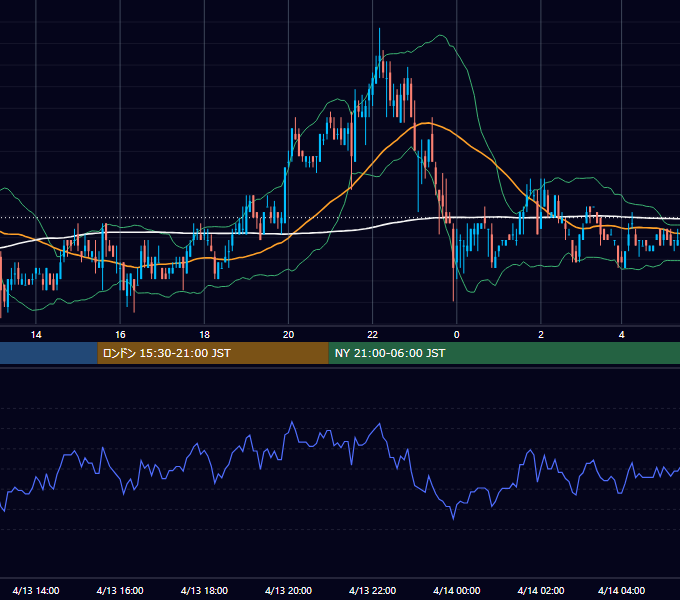Click the hour label 4 on price chart axis

click(621, 335)
